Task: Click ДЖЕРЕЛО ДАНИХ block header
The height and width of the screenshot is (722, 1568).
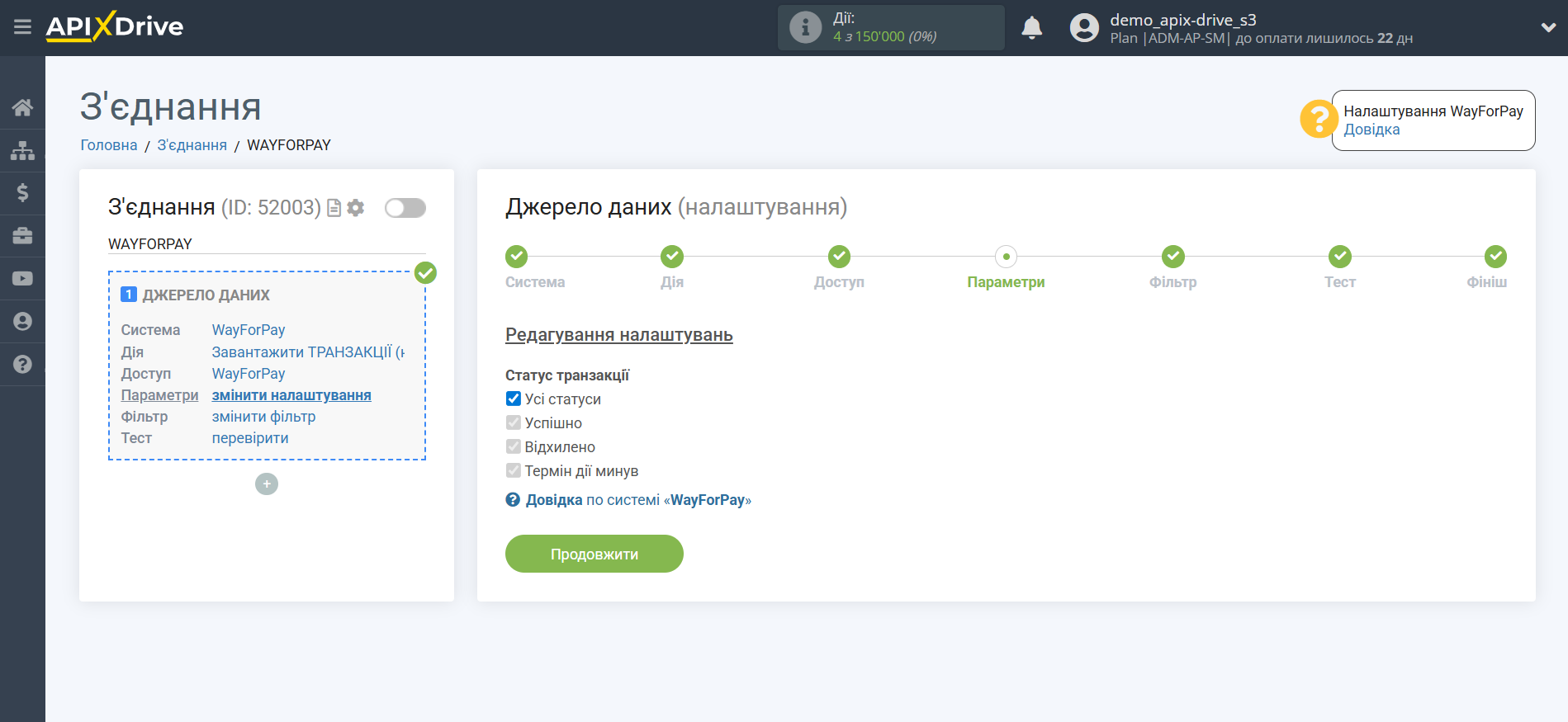Action: (206, 295)
